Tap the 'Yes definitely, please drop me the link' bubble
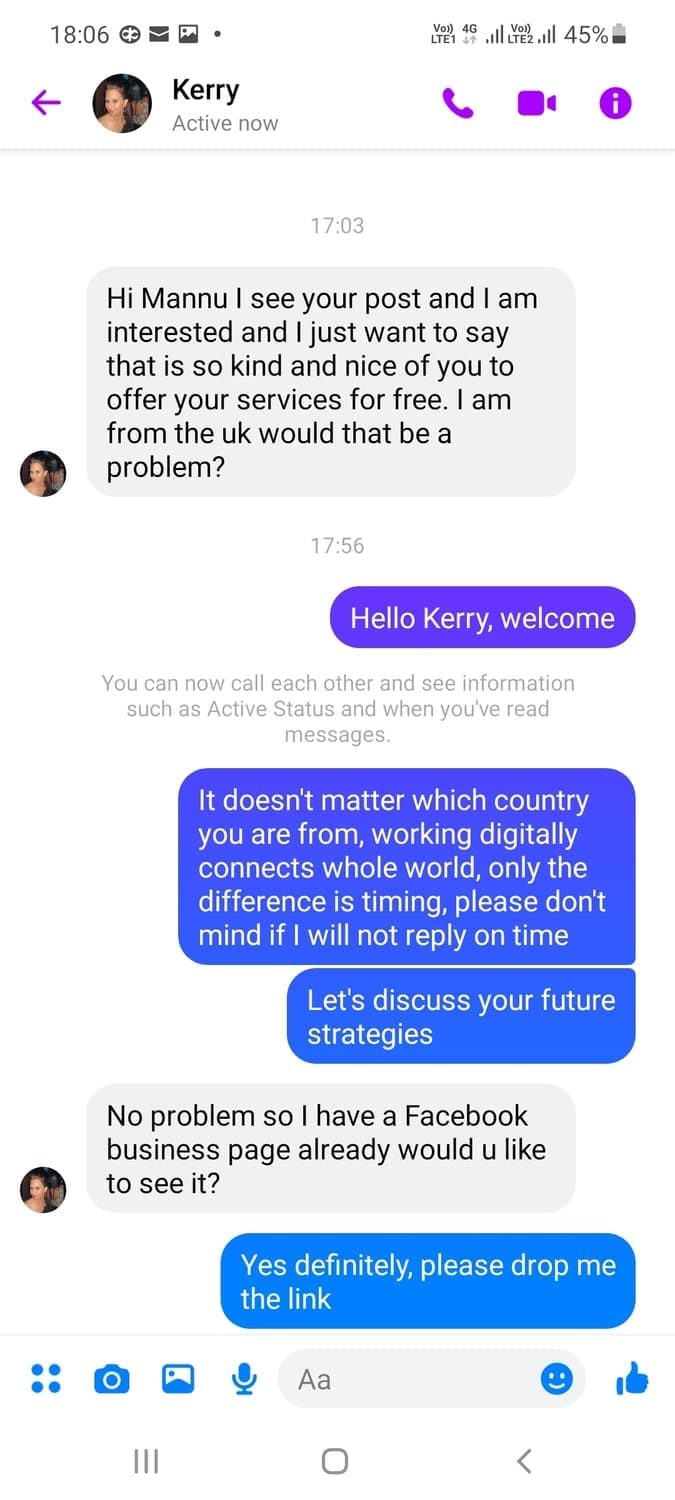This screenshot has height=1500, width=675. 428,1281
